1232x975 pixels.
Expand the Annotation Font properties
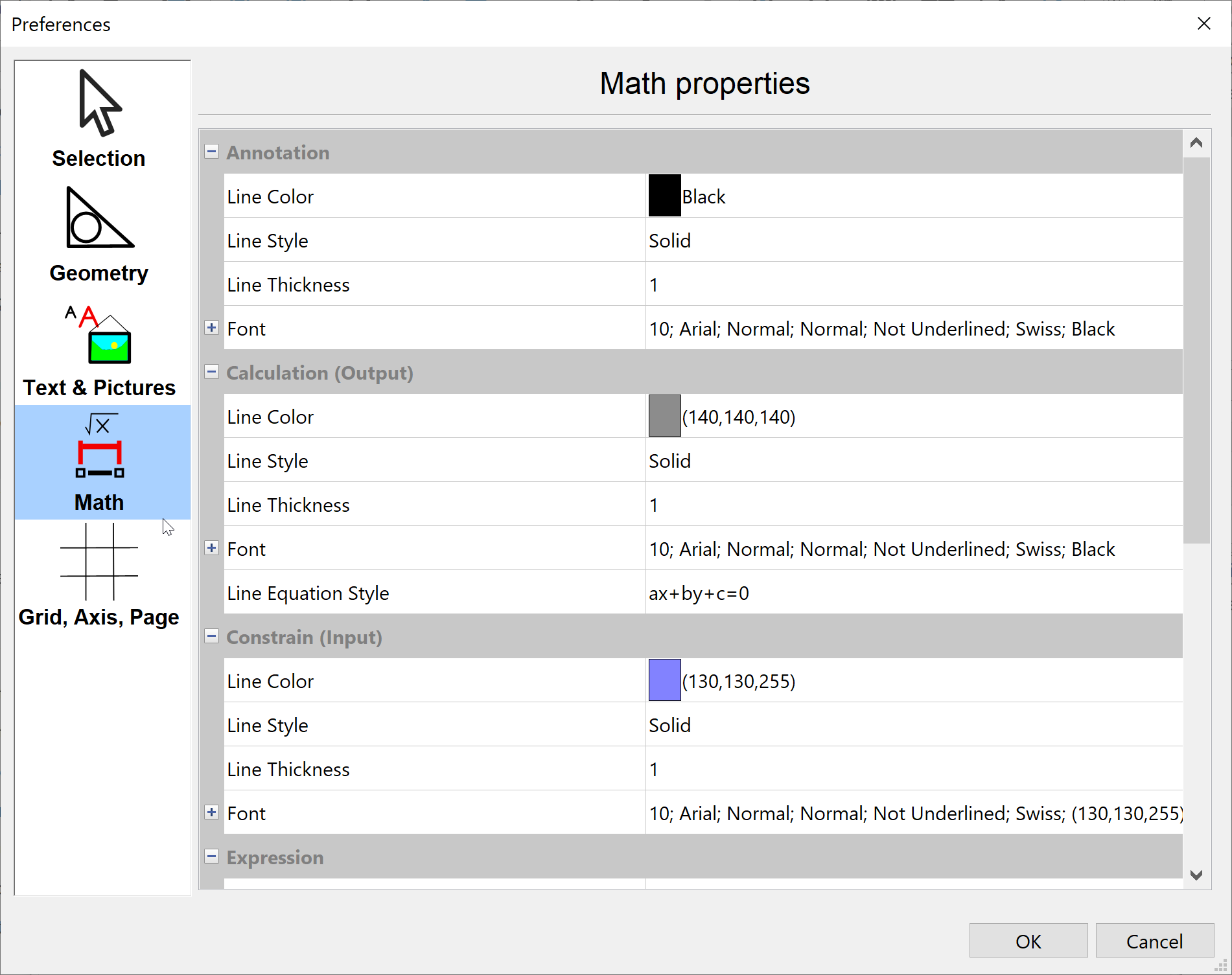(211, 328)
